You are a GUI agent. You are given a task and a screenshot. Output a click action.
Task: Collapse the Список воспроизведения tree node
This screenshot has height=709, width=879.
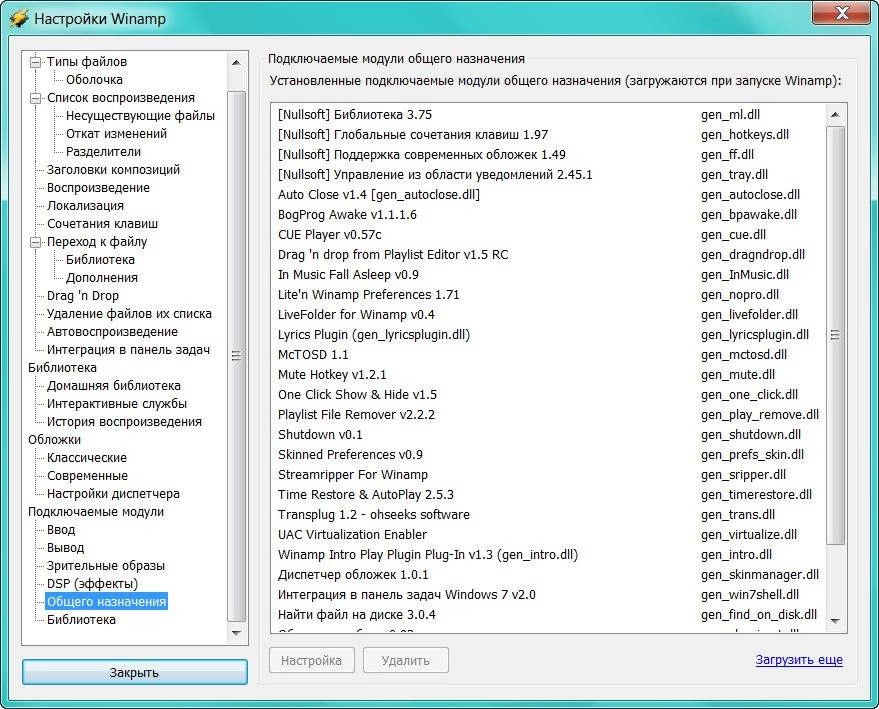pyautogui.click(x=35, y=98)
